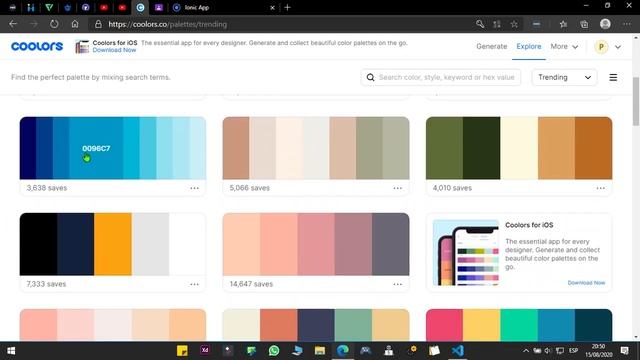Click the gray-purple swatch in 14,647 saves palette
The image size is (640, 360).
tap(390, 244)
